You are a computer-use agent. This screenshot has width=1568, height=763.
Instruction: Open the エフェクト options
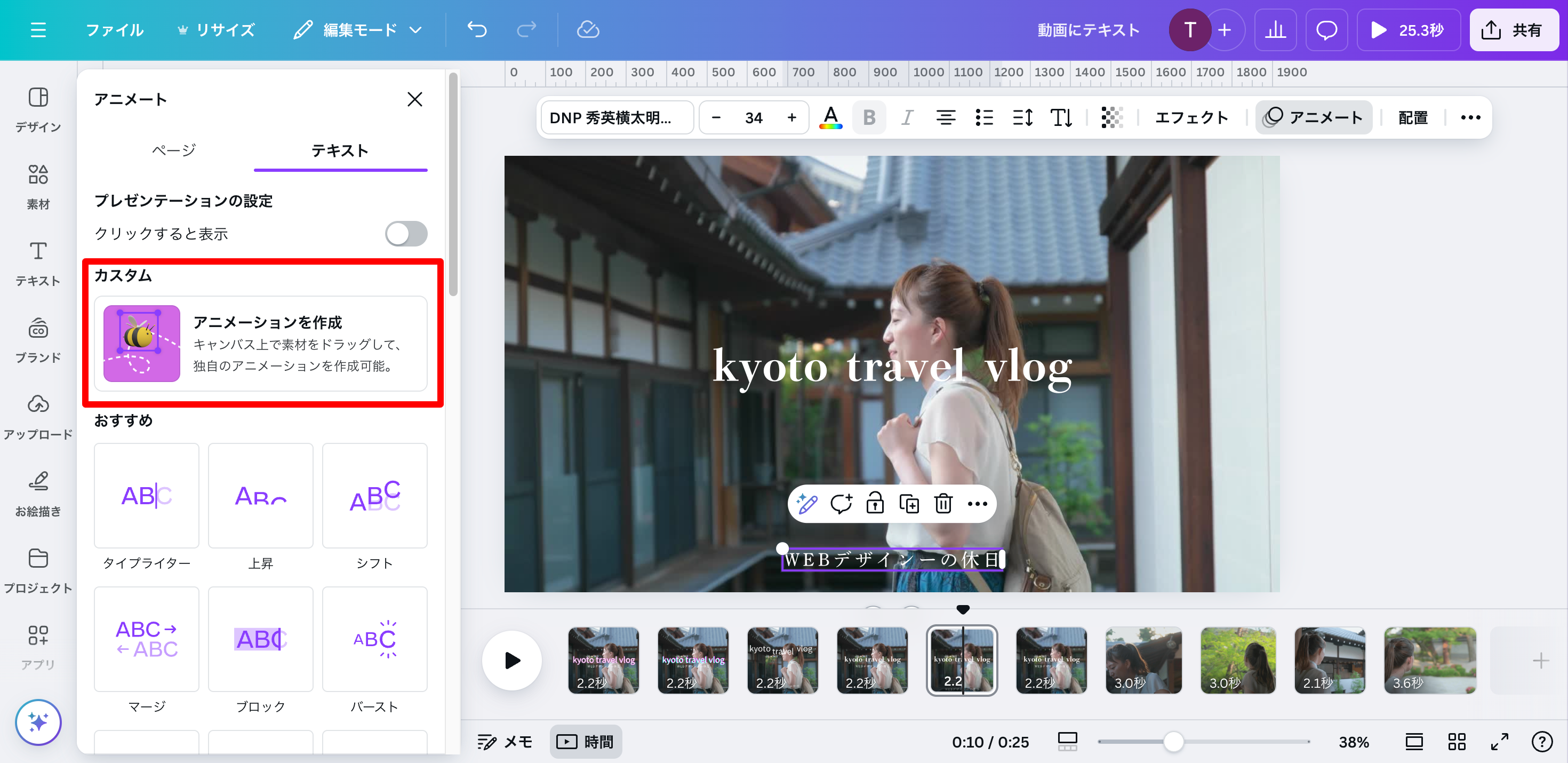coord(1191,117)
